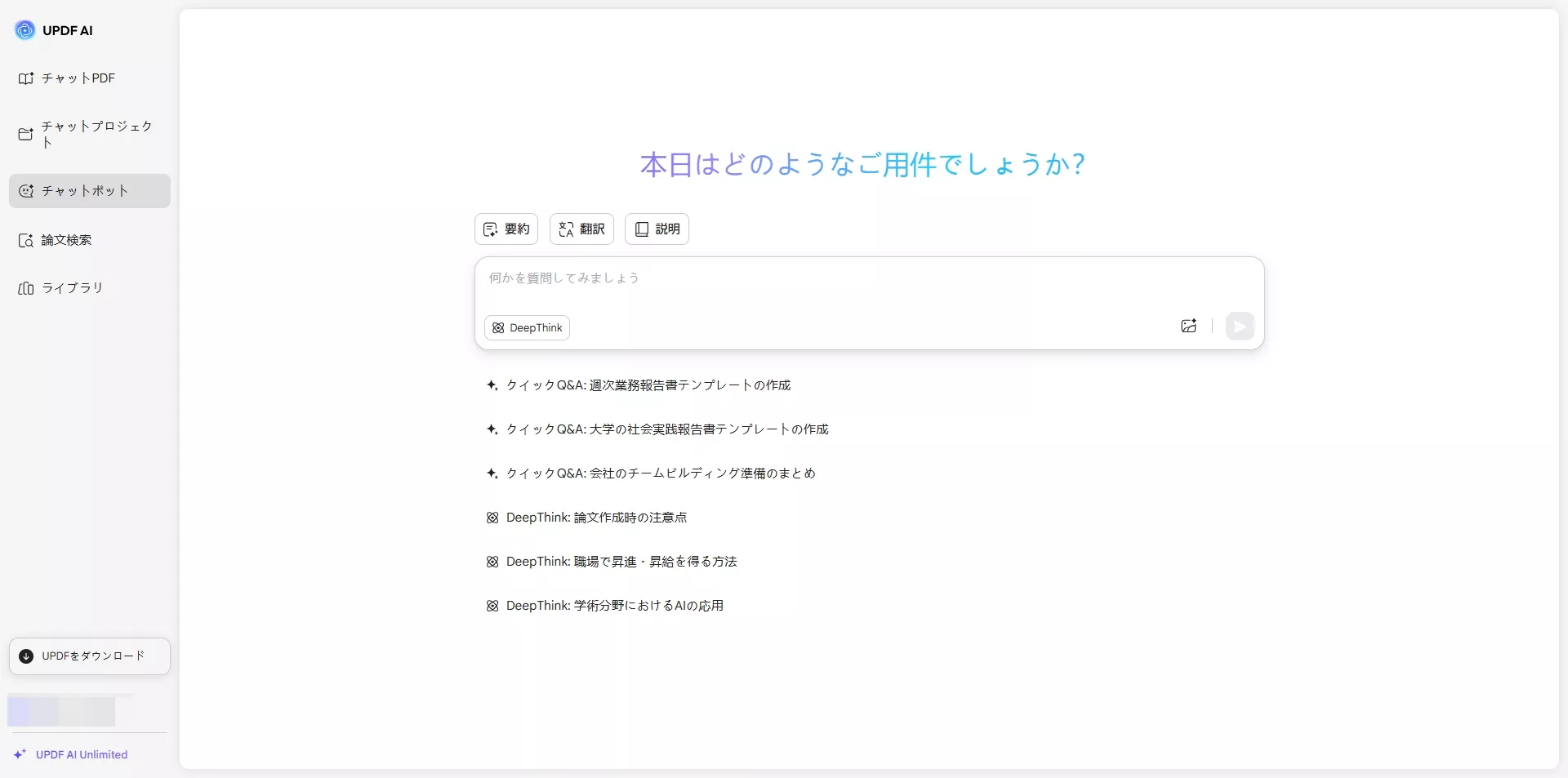Select DeepThink: 職場で昇進・昇給を得る方法
Image resolution: width=1568 pixels, height=778 pixels.
pyautogui.click(x=612, y=562)
